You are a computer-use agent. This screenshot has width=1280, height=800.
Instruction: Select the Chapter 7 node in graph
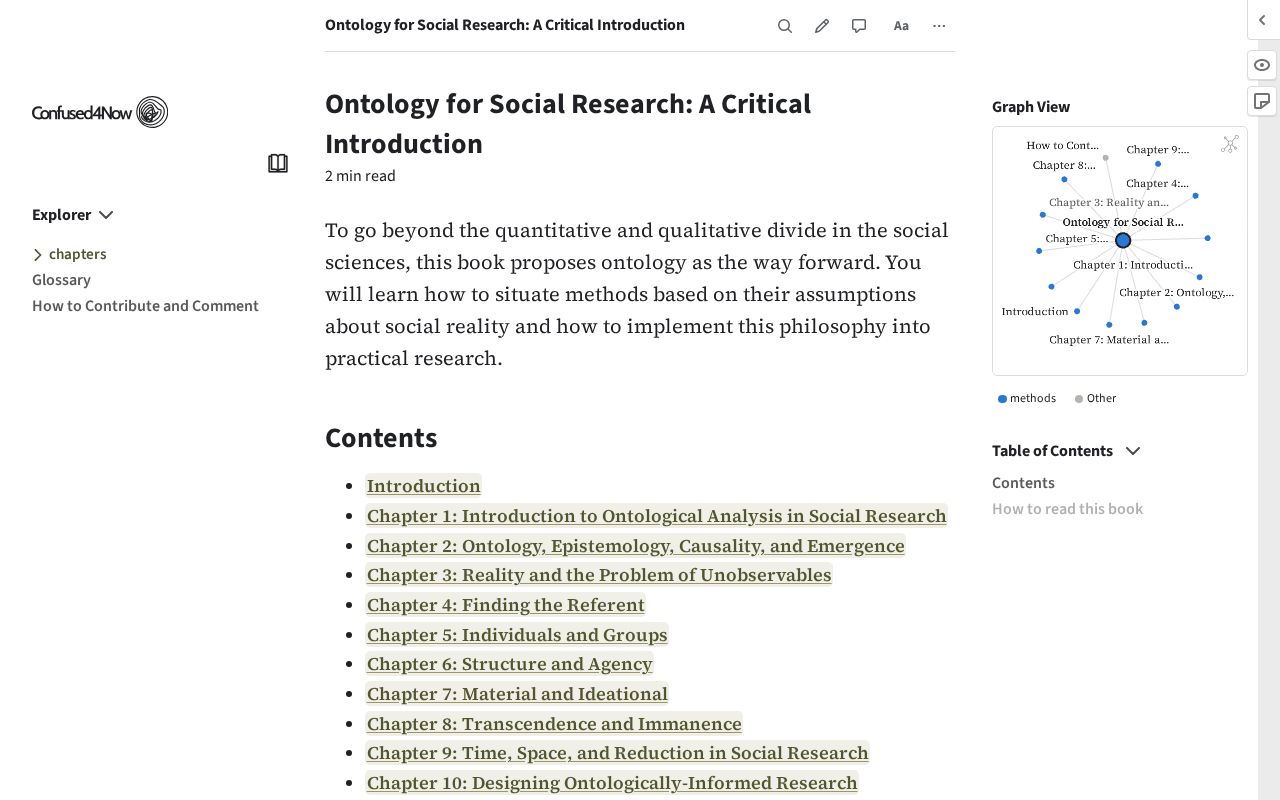coord(1109,325)
